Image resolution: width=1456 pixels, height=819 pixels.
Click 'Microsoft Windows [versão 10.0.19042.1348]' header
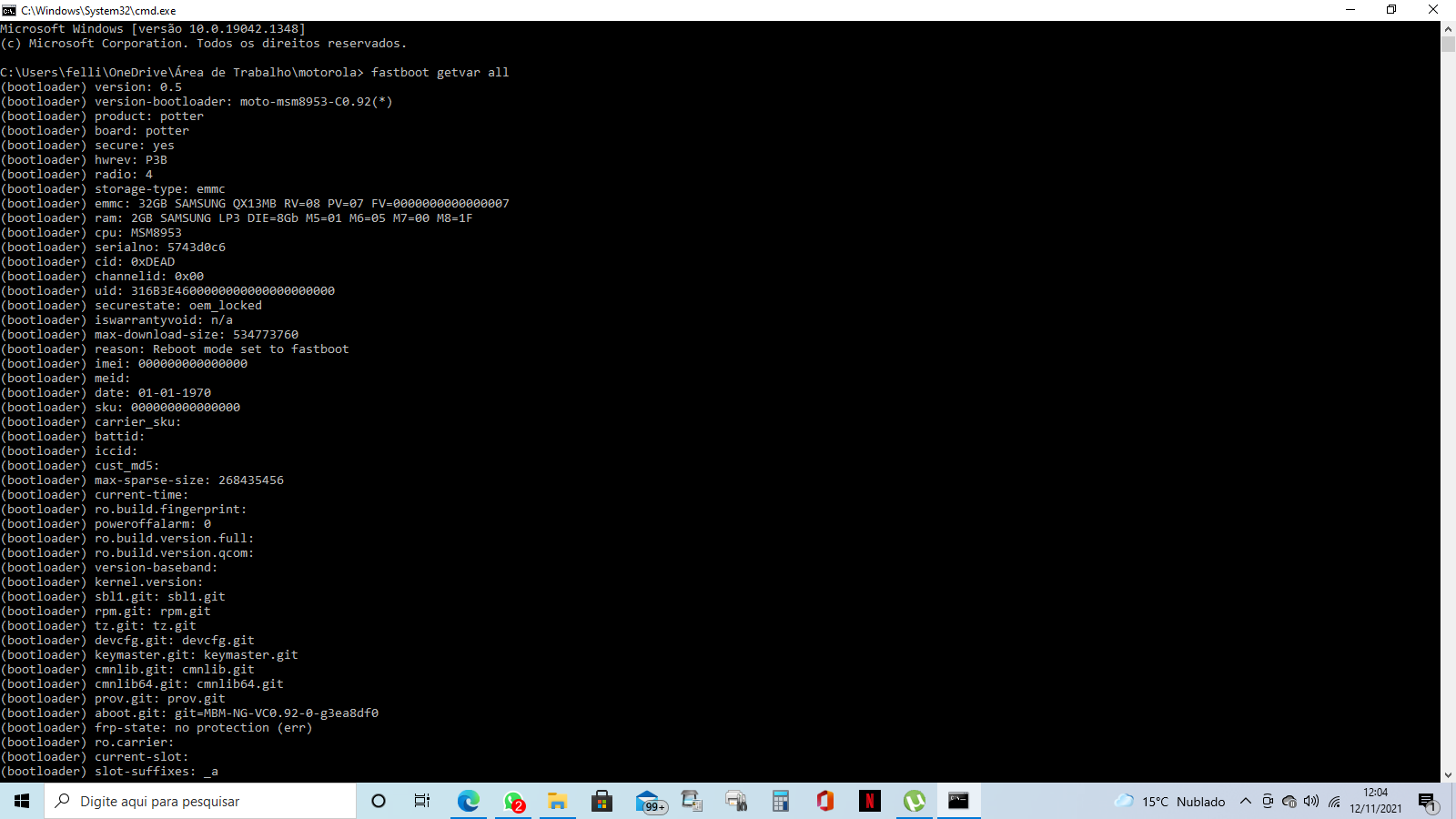[x=153, y=29]
